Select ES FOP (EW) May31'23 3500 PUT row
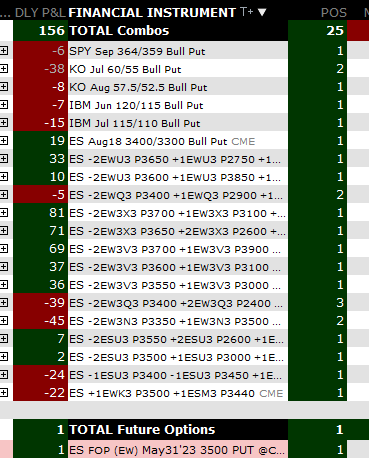 pyautogui.click(x=178, y=450)
